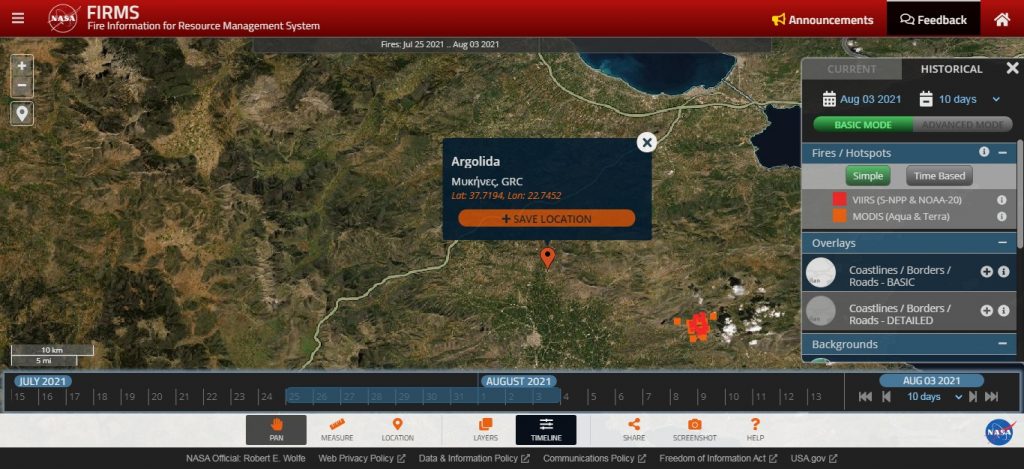Click the side panel scrollbar

click(x=1020, y=195)
